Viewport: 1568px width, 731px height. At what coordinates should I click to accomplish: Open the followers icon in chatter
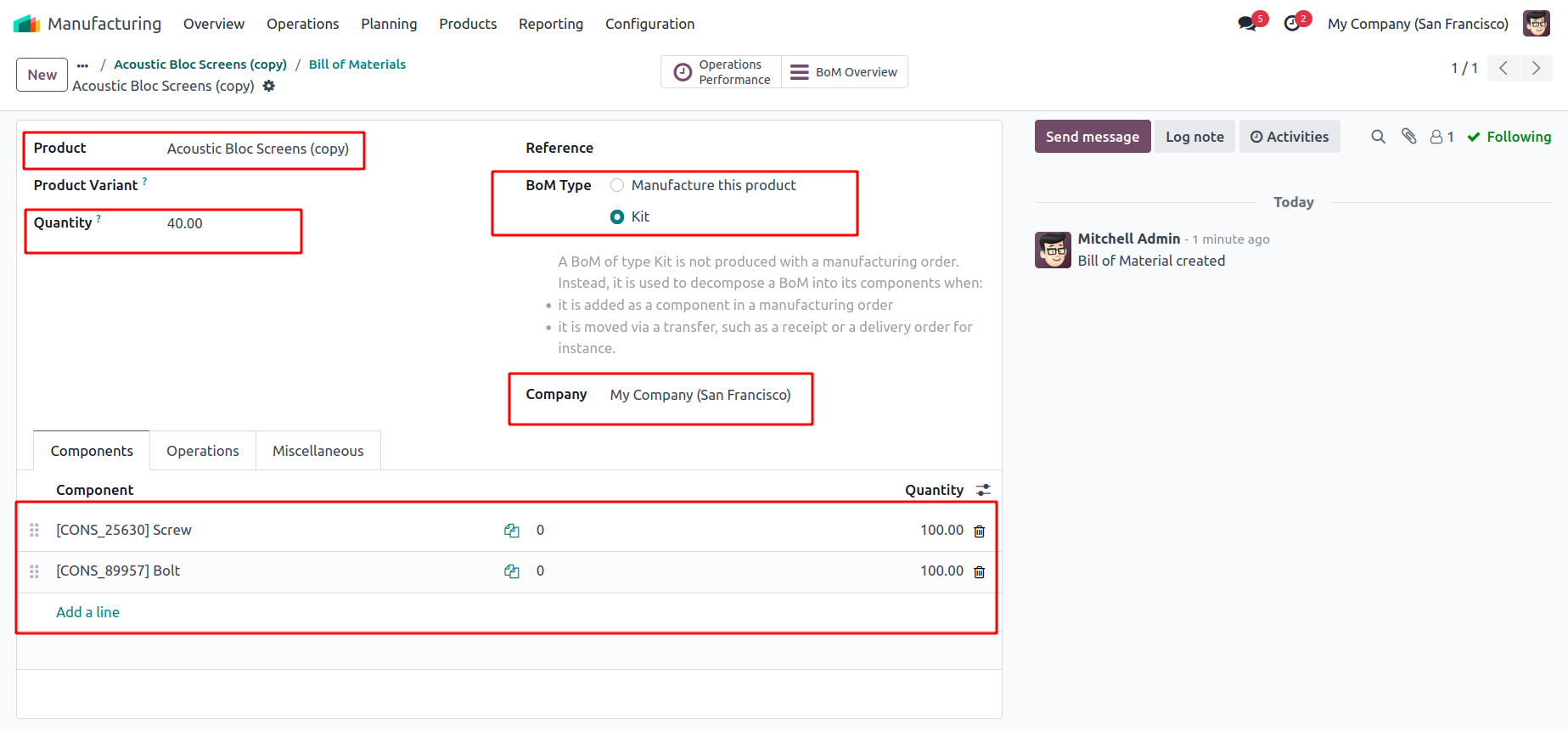click(1441, 137)
